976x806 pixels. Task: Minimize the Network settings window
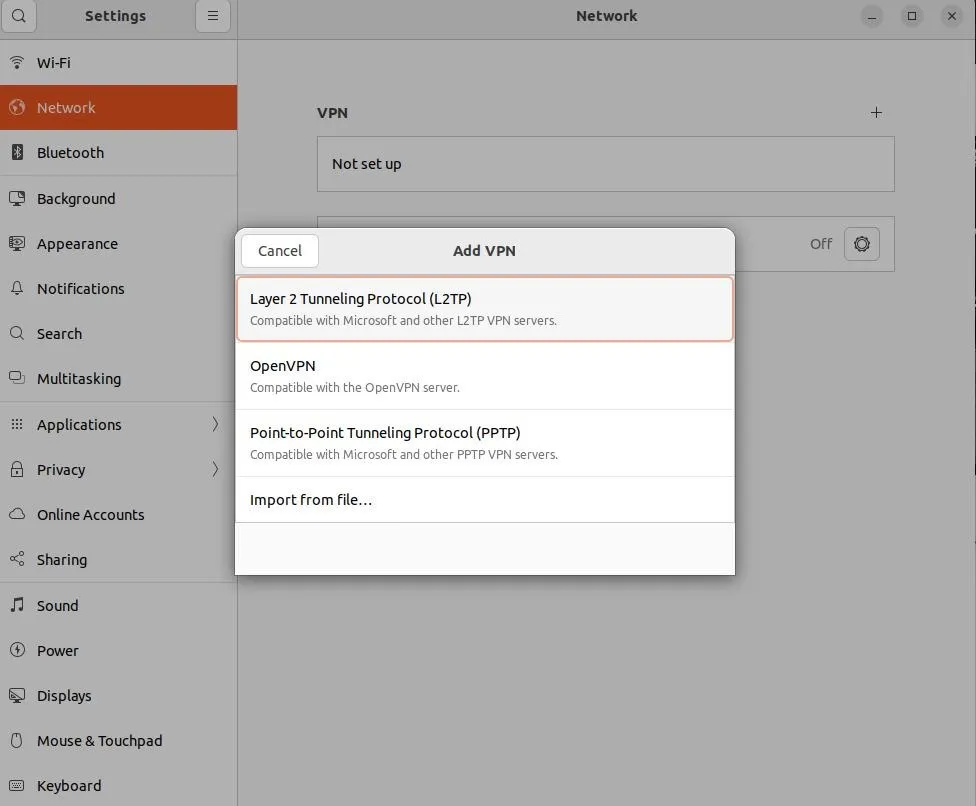[871, 16]
